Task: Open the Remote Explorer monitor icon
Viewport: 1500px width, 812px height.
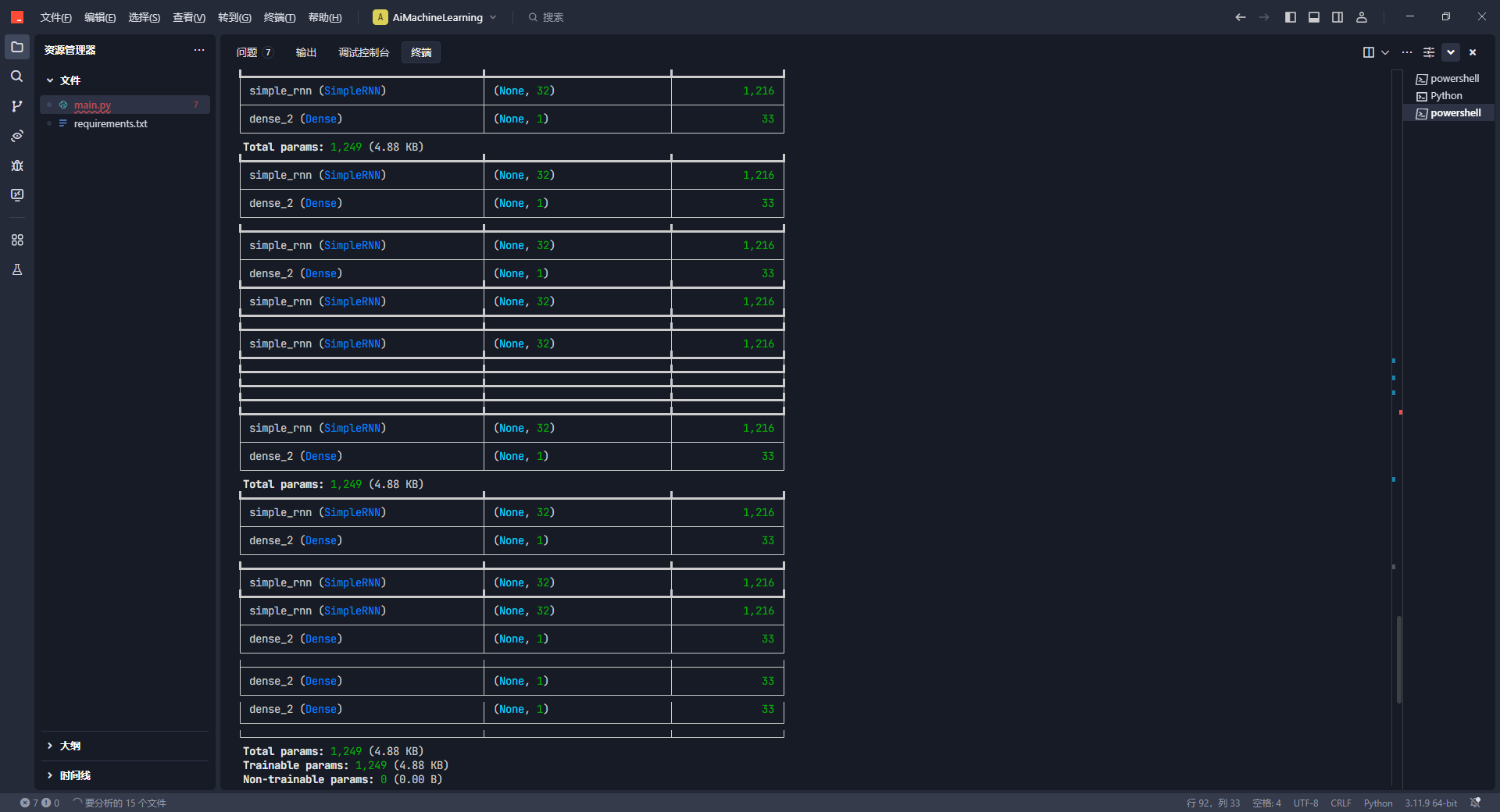Action: tap(17, 195)
